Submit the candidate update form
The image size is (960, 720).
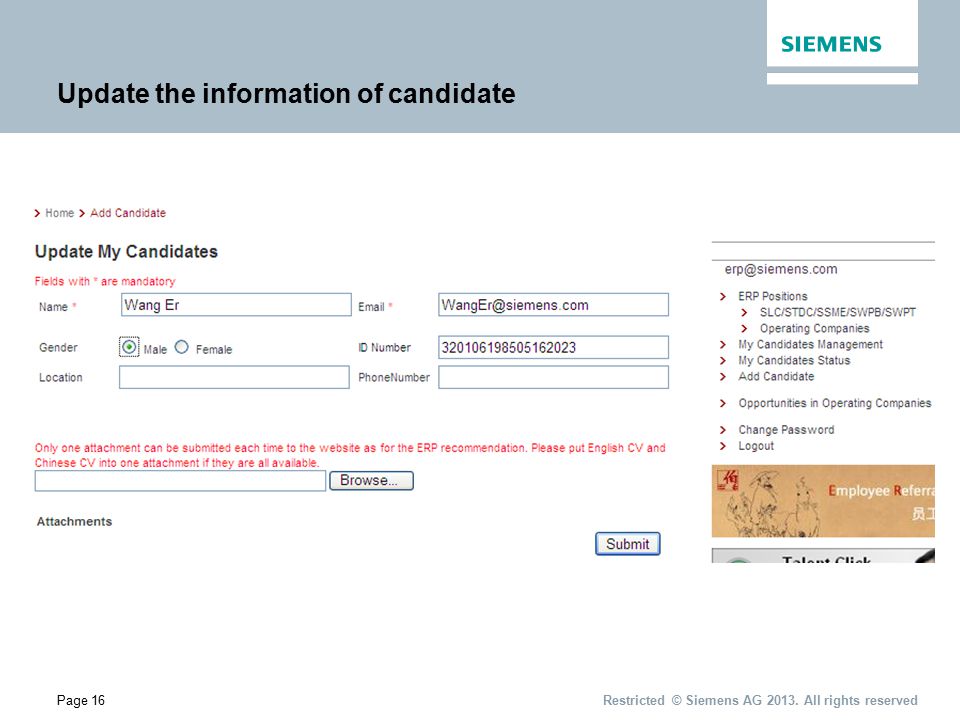pyautogui.click(x=628, y=544)
